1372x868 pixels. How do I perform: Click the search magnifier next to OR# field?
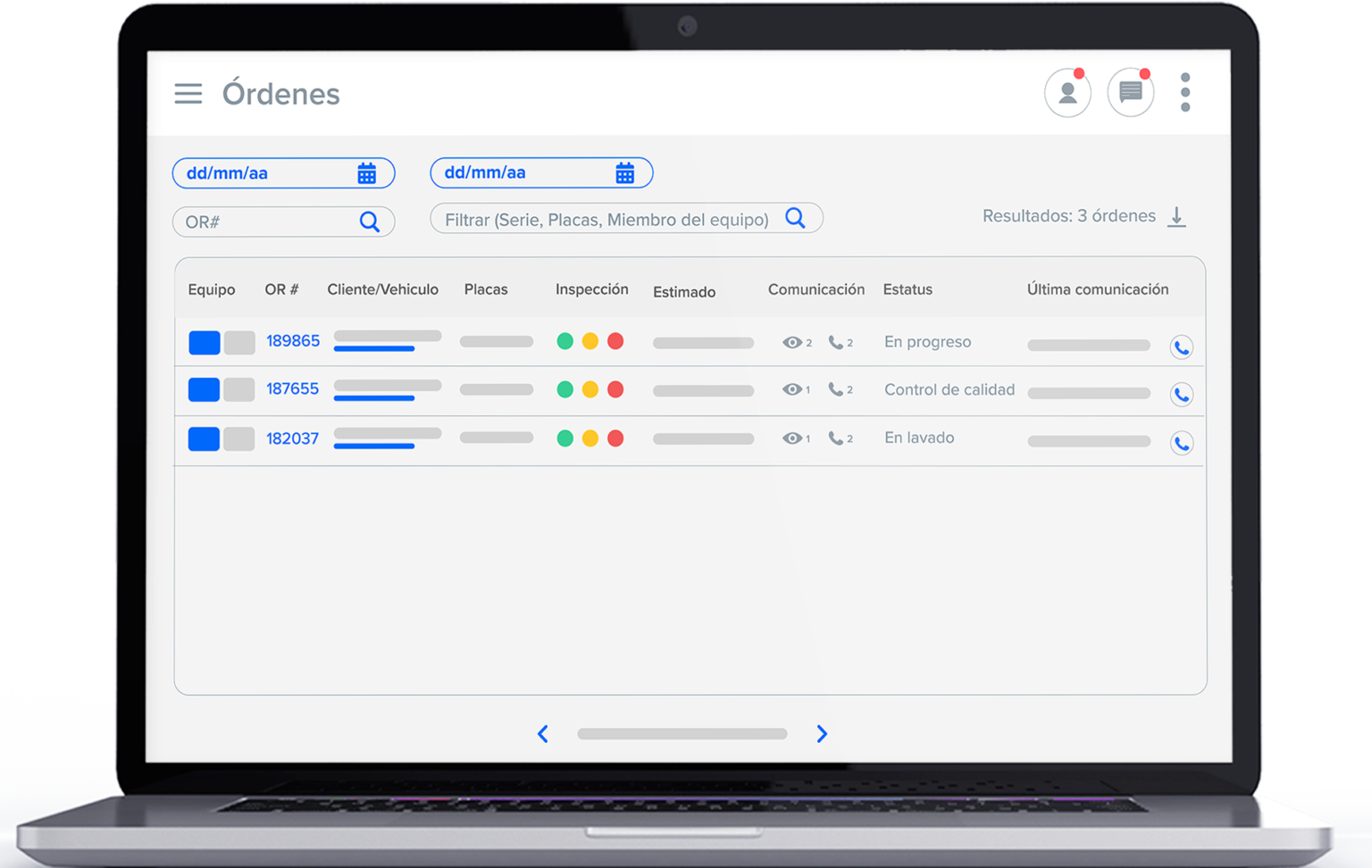coord(370,221)
